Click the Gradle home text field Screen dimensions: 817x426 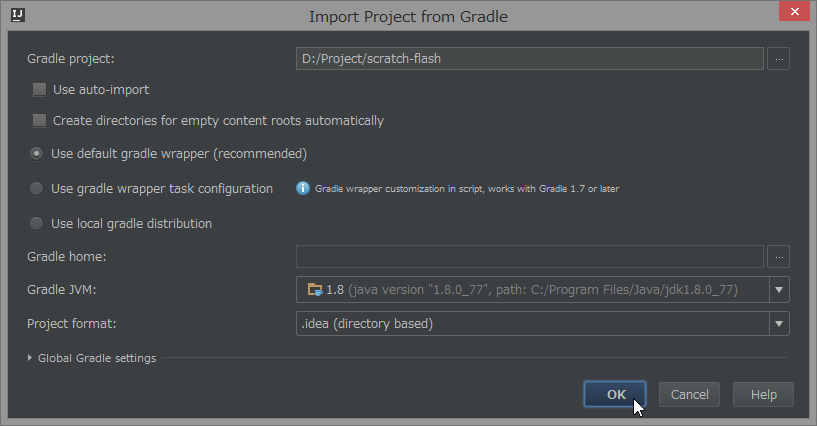pos(530,257)
